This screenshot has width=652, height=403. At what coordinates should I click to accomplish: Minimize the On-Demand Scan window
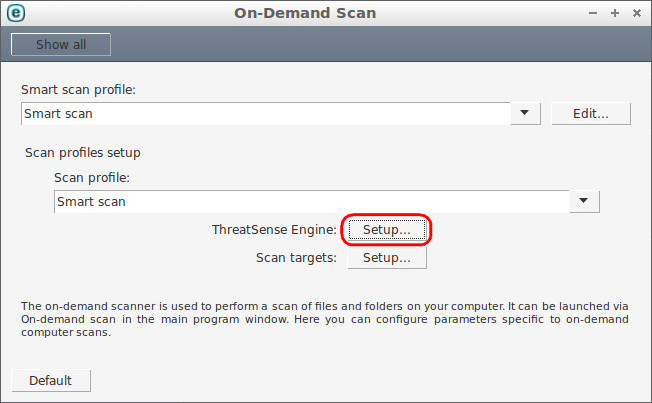click(593, 13)
